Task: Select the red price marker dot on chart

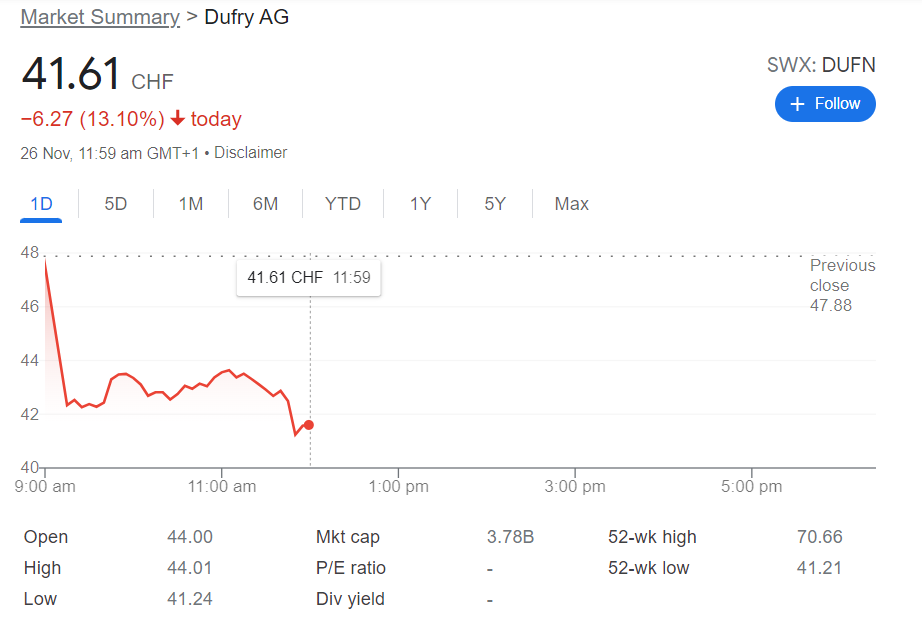Action: click(x=310, y=424)
